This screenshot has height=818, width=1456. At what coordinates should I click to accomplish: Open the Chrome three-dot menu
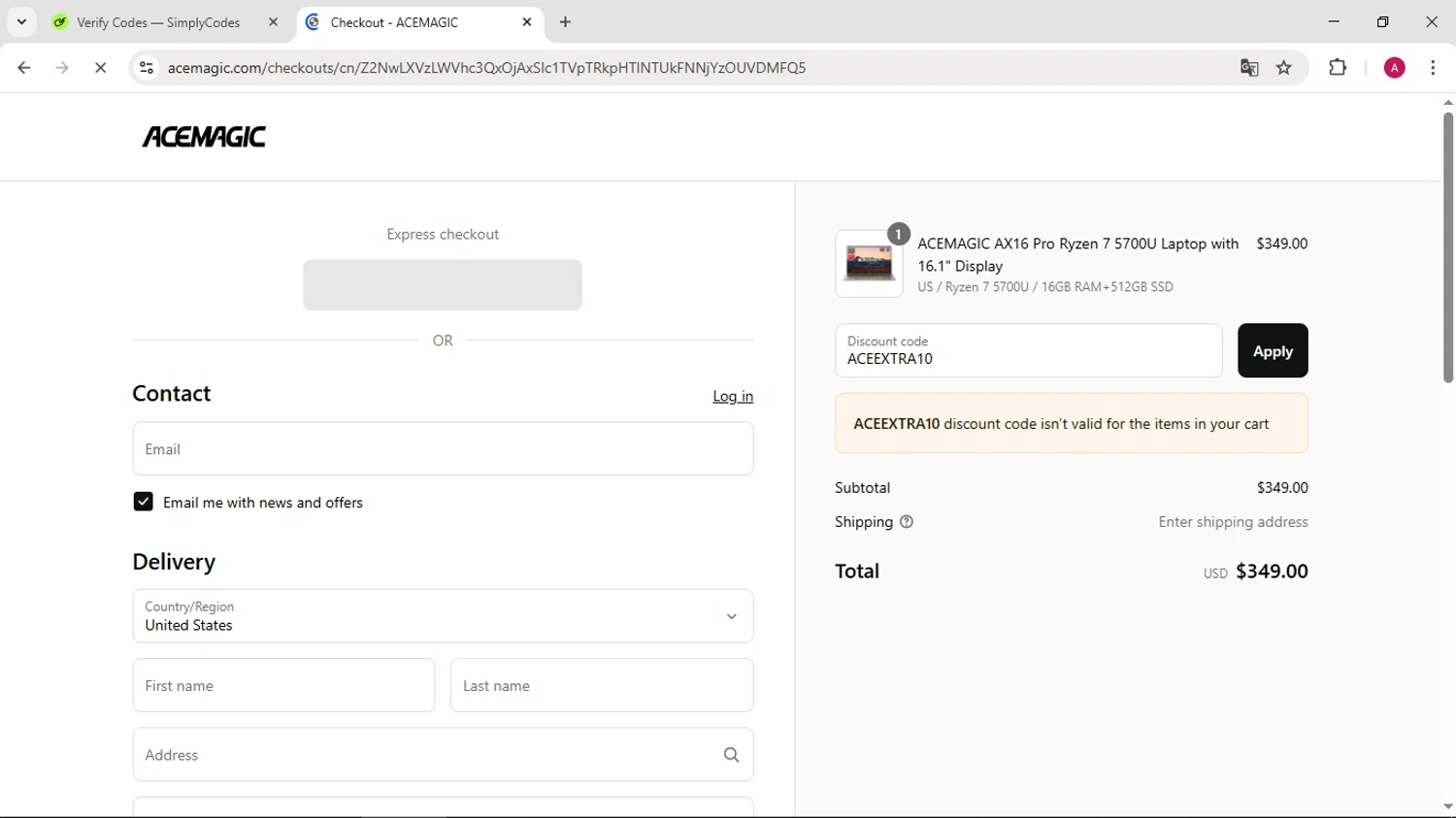tap(1433, 68)
